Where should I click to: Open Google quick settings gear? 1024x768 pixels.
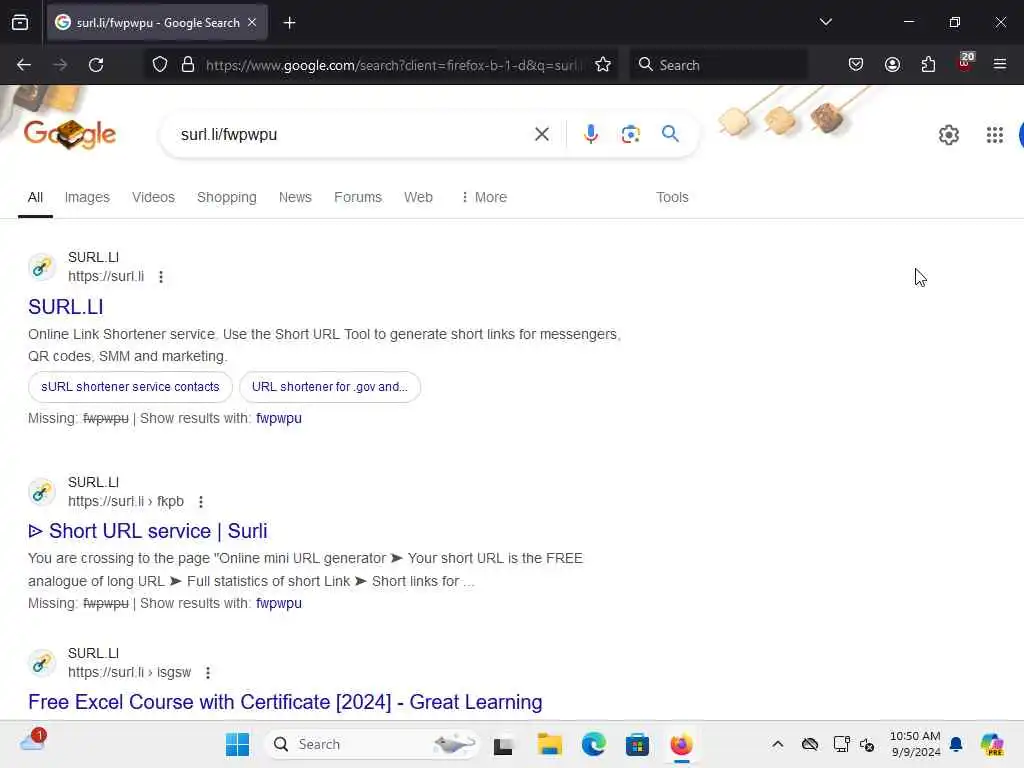pos(948,135)
